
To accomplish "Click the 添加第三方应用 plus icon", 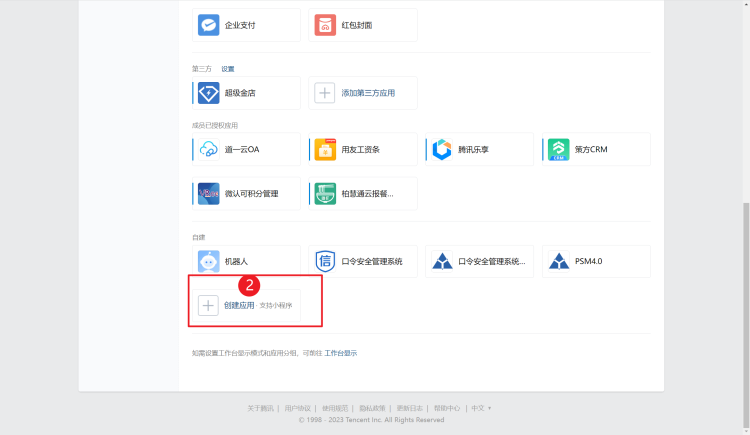I will tap(325, 93).
